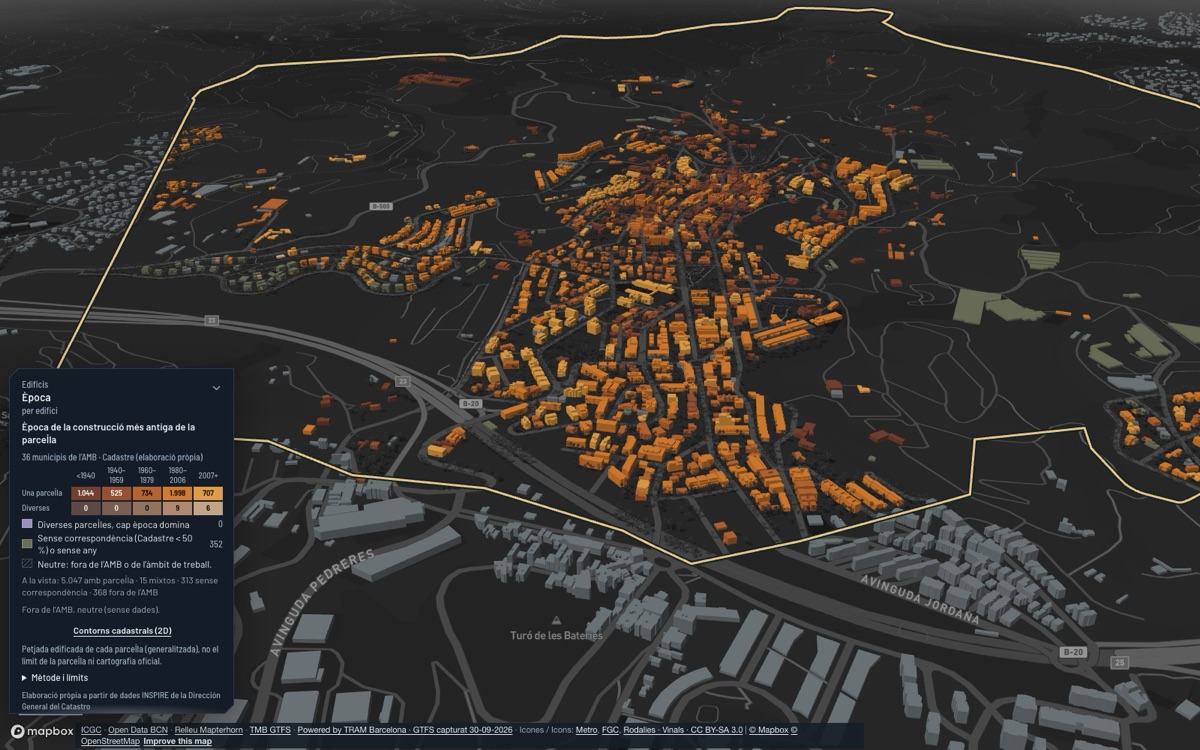The image size is (1200, 750).
Task: Open the FGC icons credit link
Action: point(611,730)
